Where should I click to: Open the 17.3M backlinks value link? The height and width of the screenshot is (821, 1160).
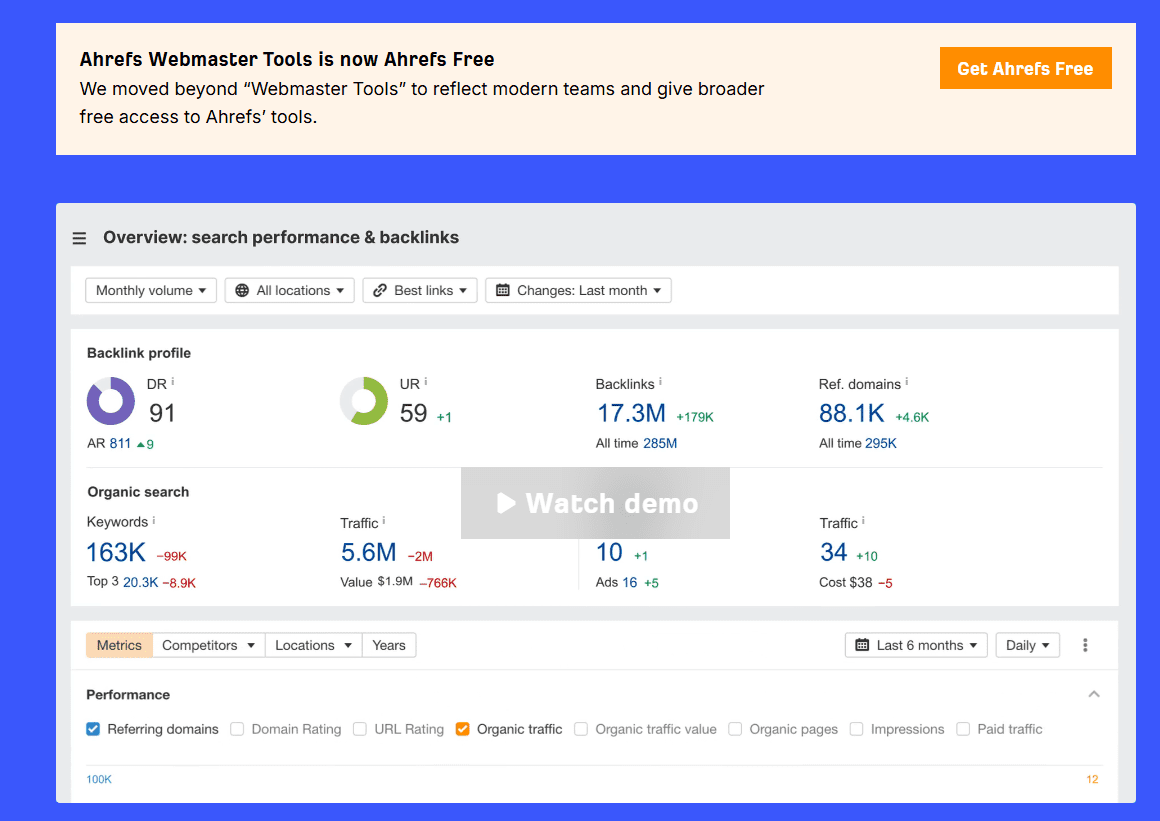pos(631,413)
